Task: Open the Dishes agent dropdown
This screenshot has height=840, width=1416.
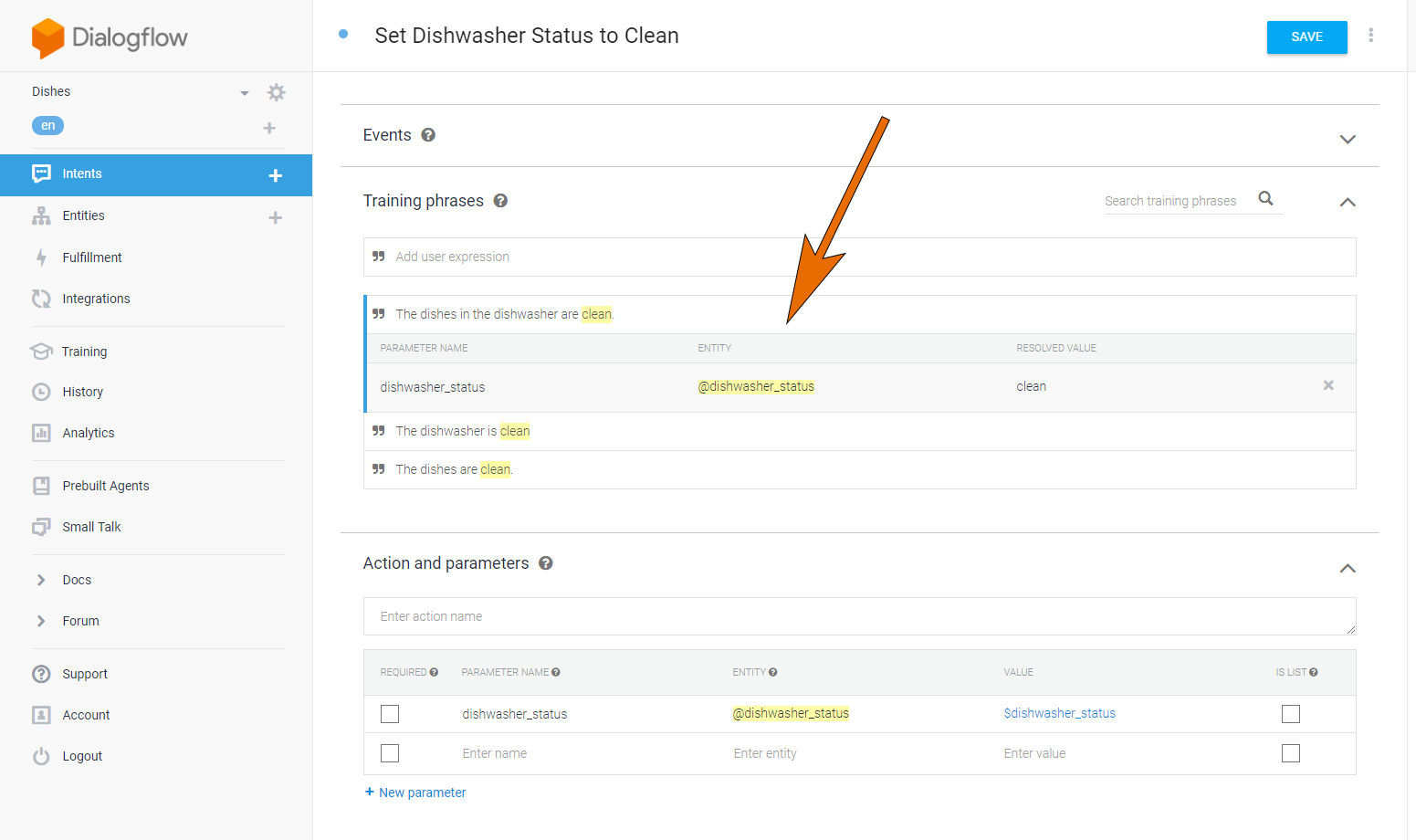Action: pos(244,92)
